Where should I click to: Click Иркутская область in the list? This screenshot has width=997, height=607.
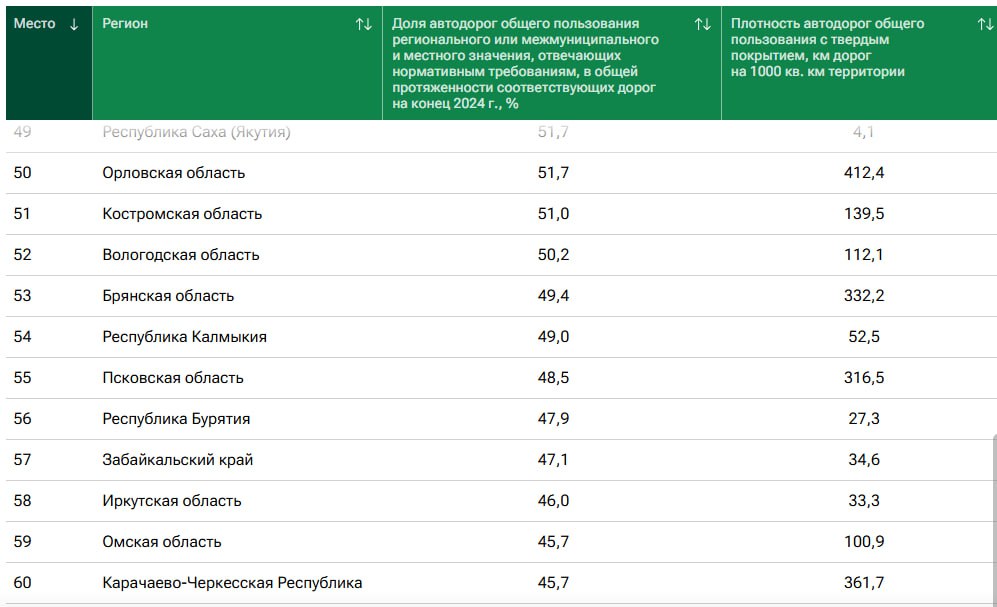pyautogui.click(x=171, y=501)
